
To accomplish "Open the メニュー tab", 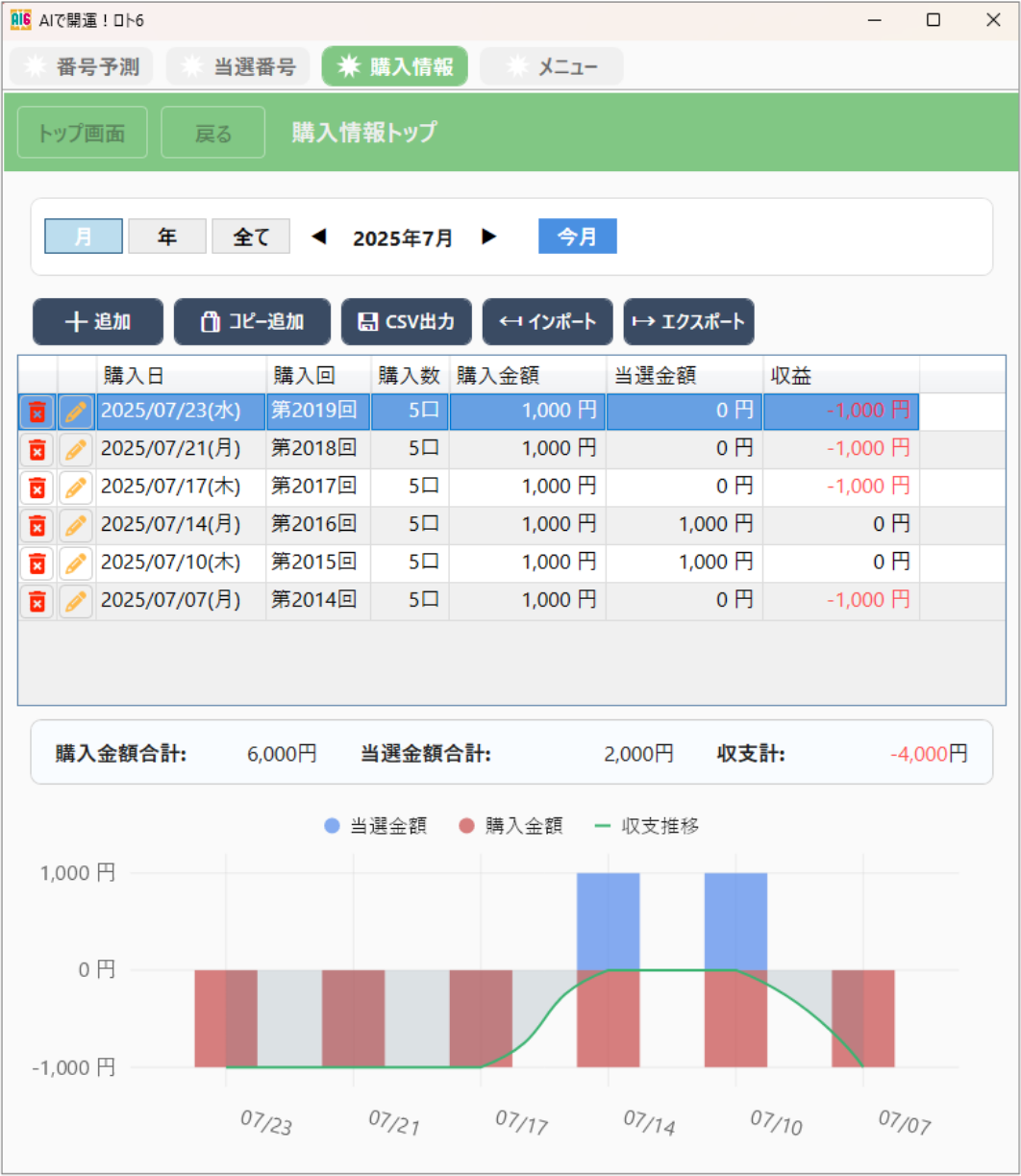I will pyautogui.click(x=553, y=65).
